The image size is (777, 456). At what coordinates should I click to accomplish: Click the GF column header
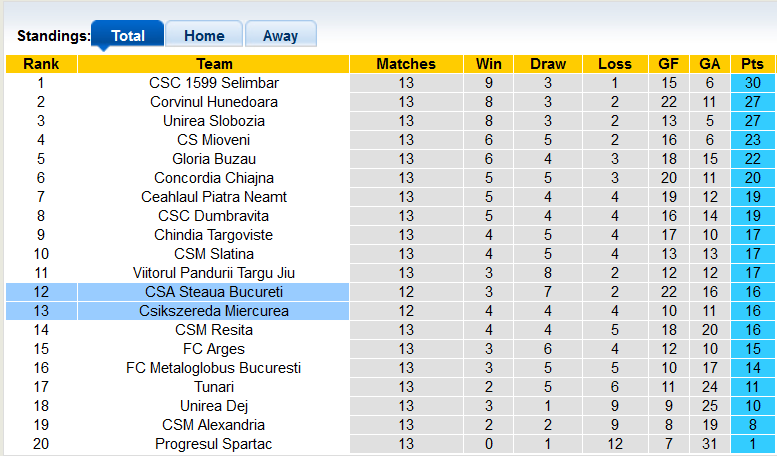(x=669, y=64)
